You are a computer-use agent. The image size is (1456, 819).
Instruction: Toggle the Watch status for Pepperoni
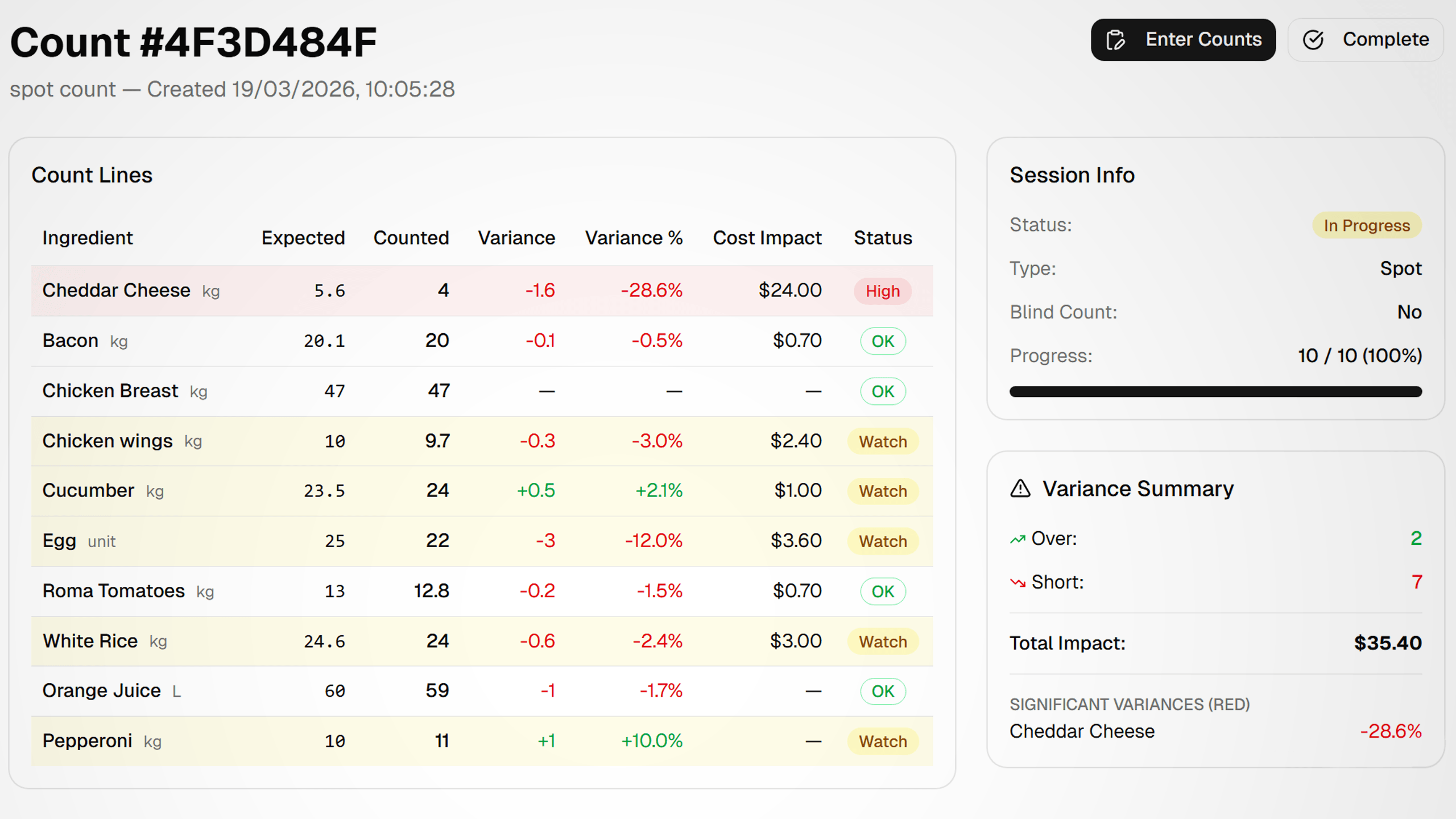(x=882, y=741)
